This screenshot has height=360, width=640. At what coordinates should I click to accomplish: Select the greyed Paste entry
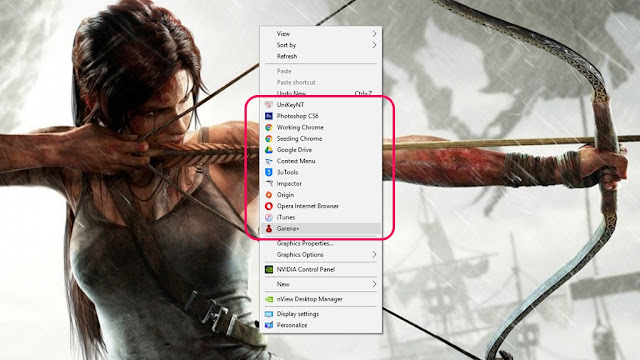tap(321, 71)
